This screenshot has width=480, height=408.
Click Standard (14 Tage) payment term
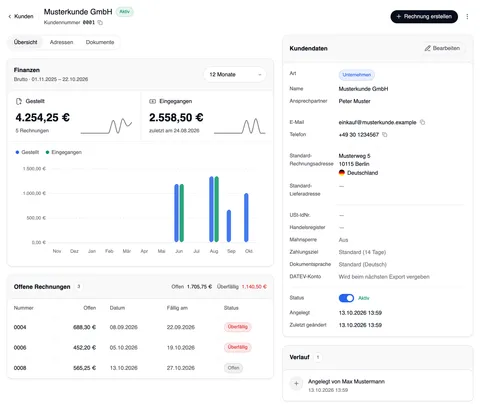click(362, 252)
